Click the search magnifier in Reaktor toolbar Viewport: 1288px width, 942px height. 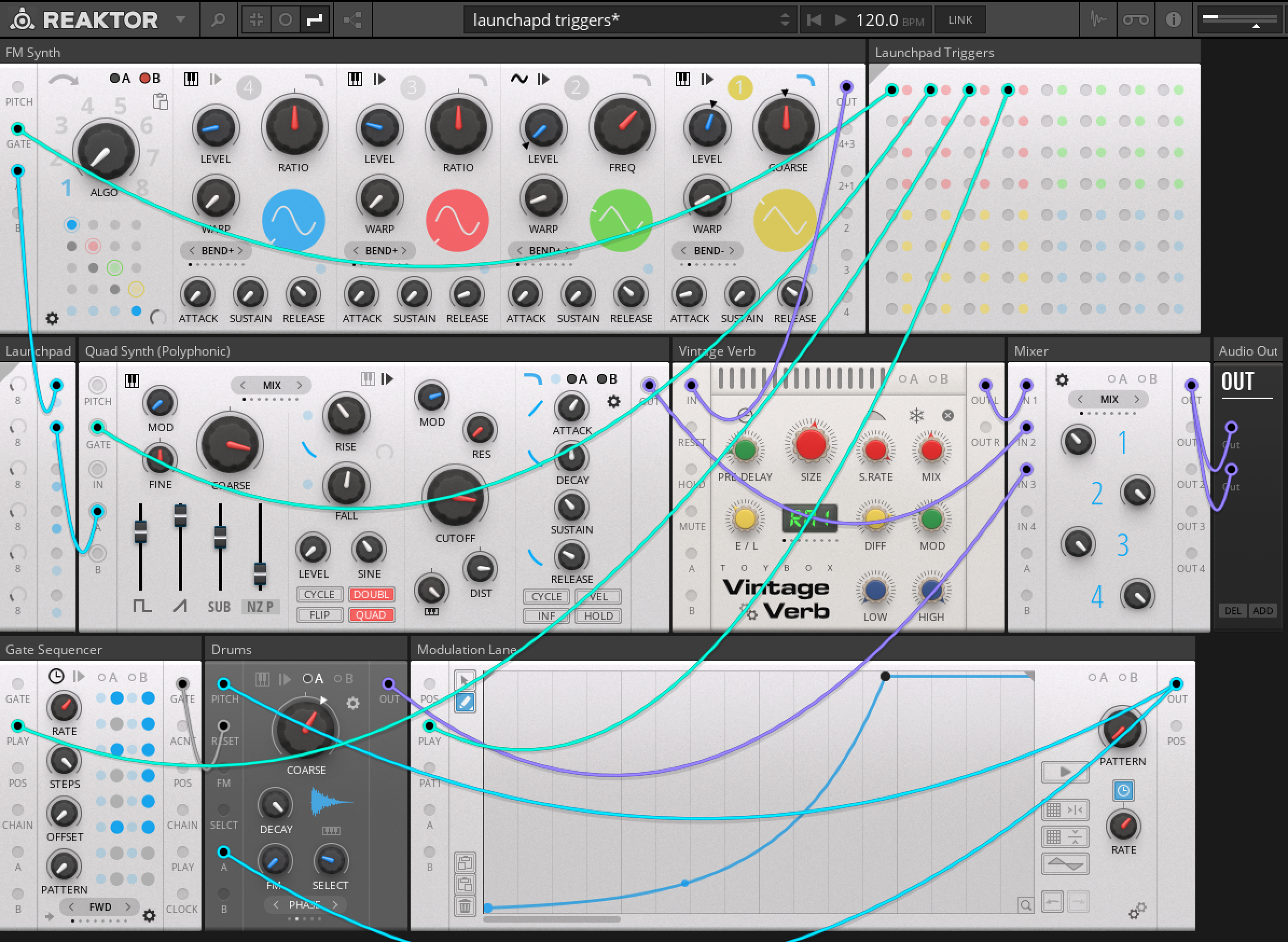(x=218, y=20)
